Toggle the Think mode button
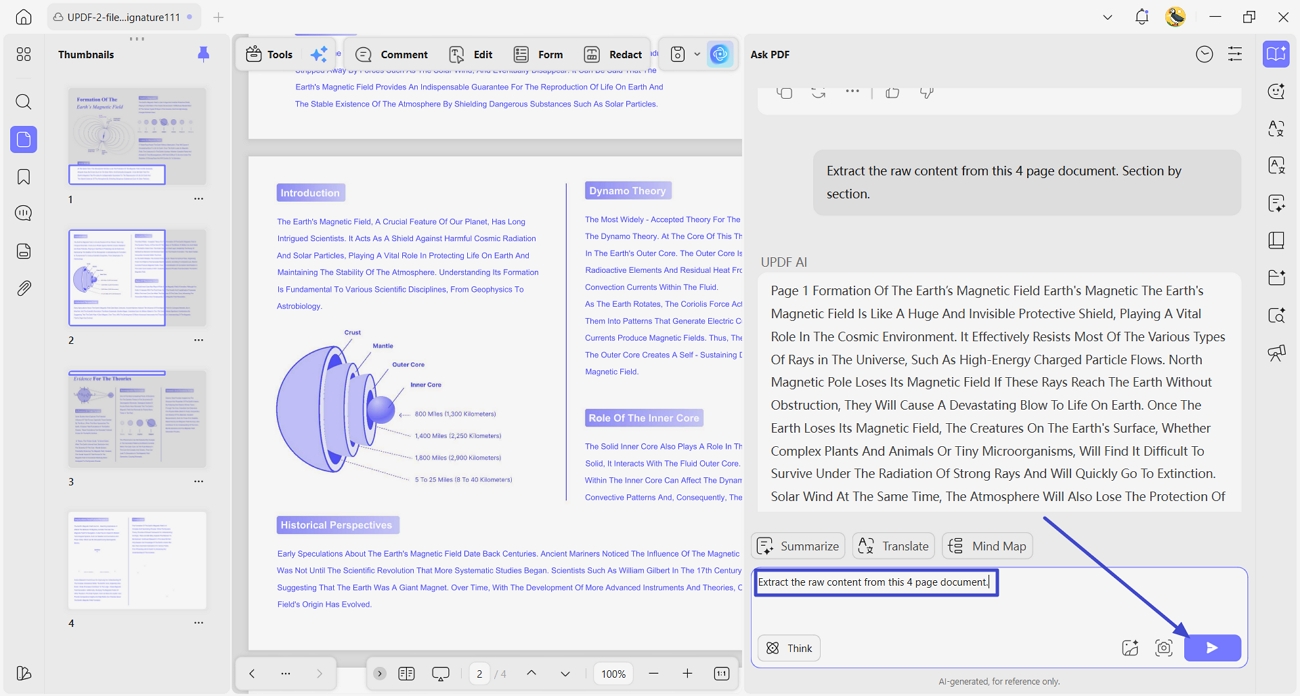 [789, 648]
